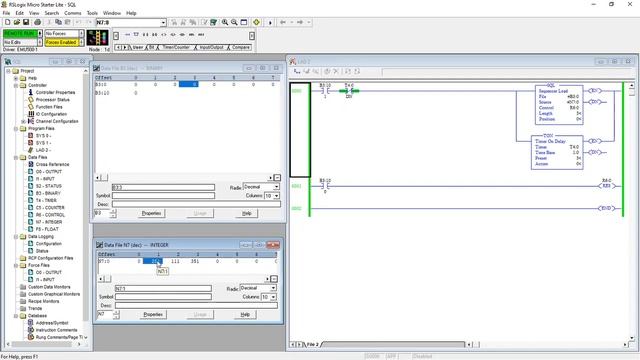This screenshot has width=640, height=360.
Task: Click the Print icon in the toolbar
Action: click(37, 22)
